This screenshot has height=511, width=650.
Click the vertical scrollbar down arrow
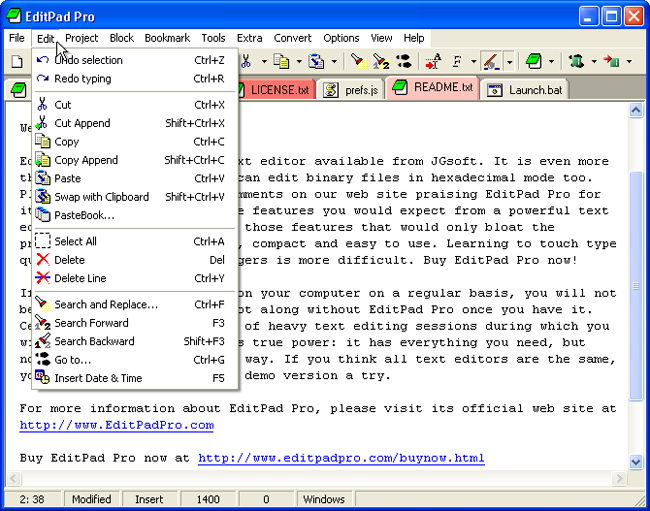636,463
